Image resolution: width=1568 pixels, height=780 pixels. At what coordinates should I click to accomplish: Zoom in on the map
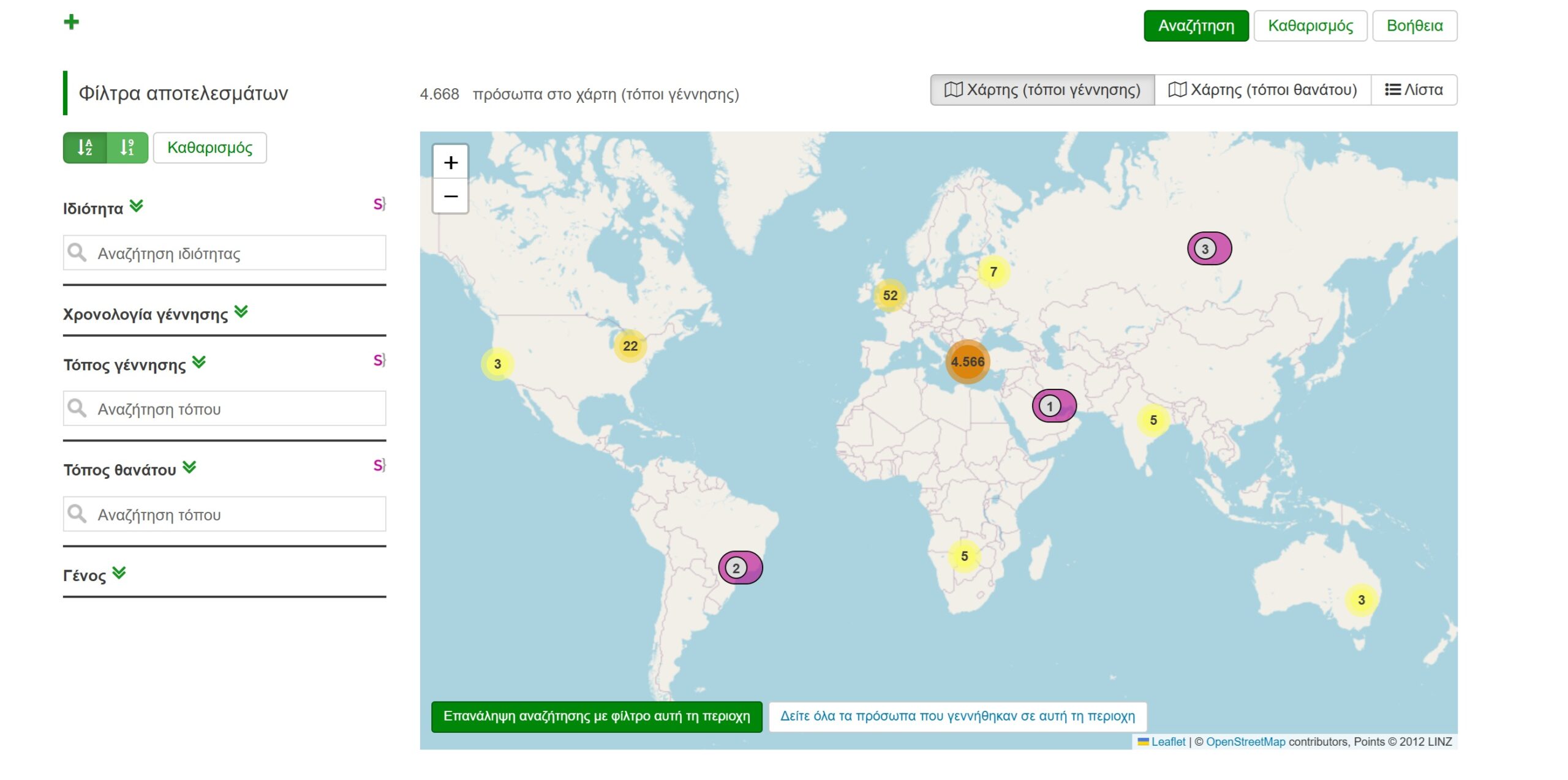450,162
